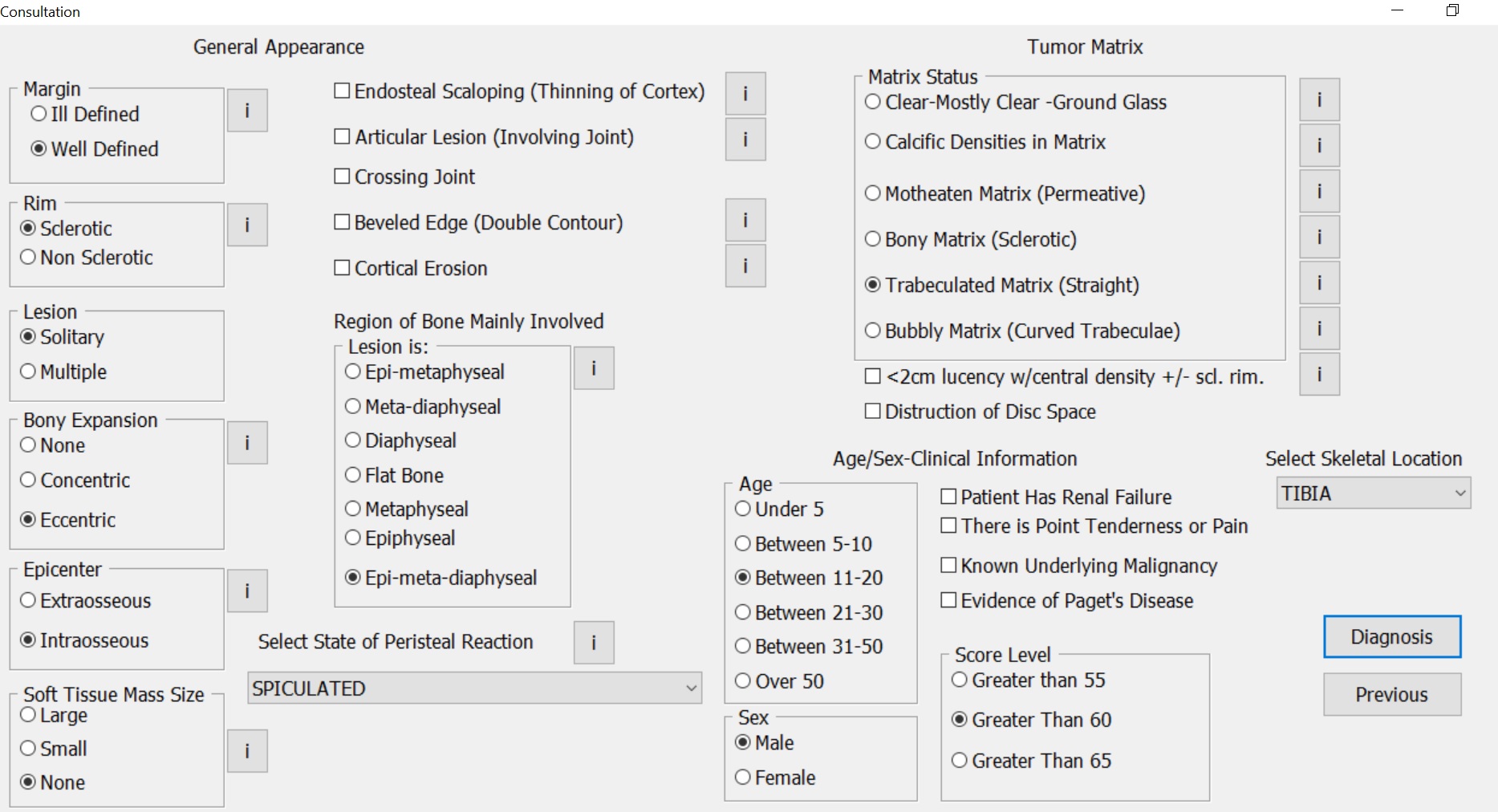The height and width of the screenshot is (812, 1498).
Task: Set Bony Expansion to Eccentric
Action: click(68, 520)
